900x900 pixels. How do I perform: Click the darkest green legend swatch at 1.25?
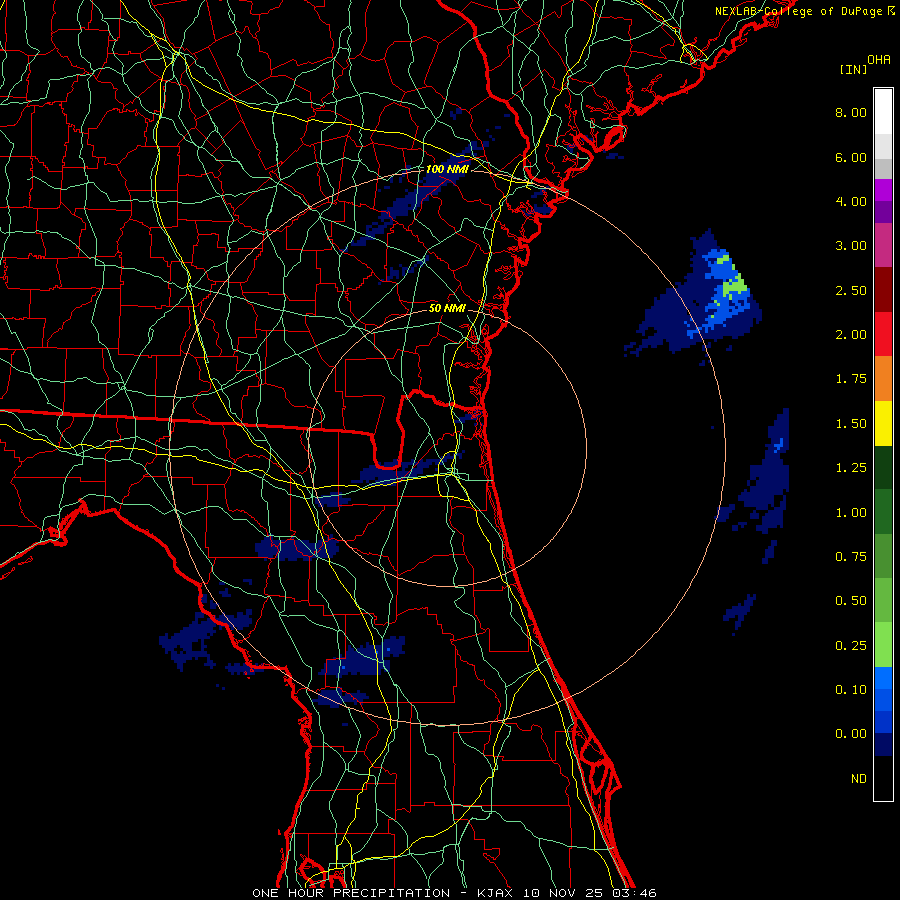pos(883,468)
